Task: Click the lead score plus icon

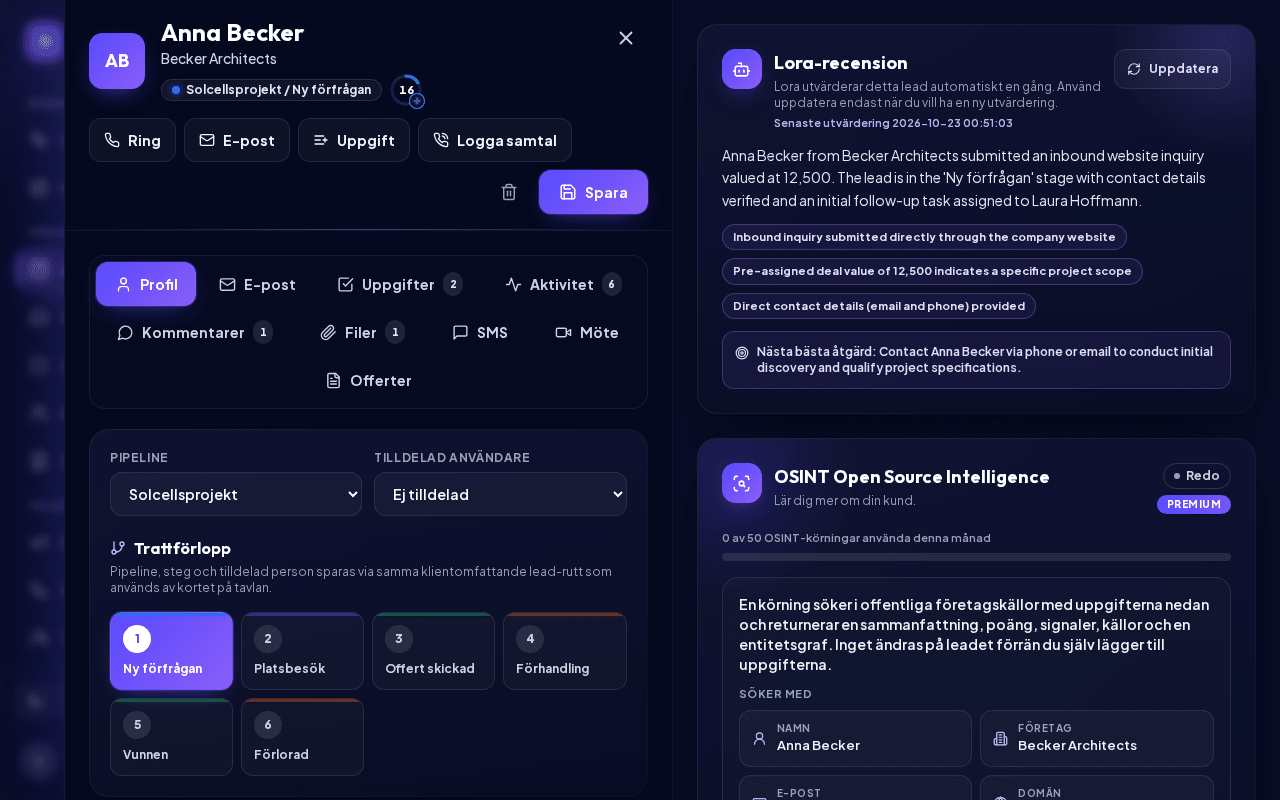Action: point(417,101)
